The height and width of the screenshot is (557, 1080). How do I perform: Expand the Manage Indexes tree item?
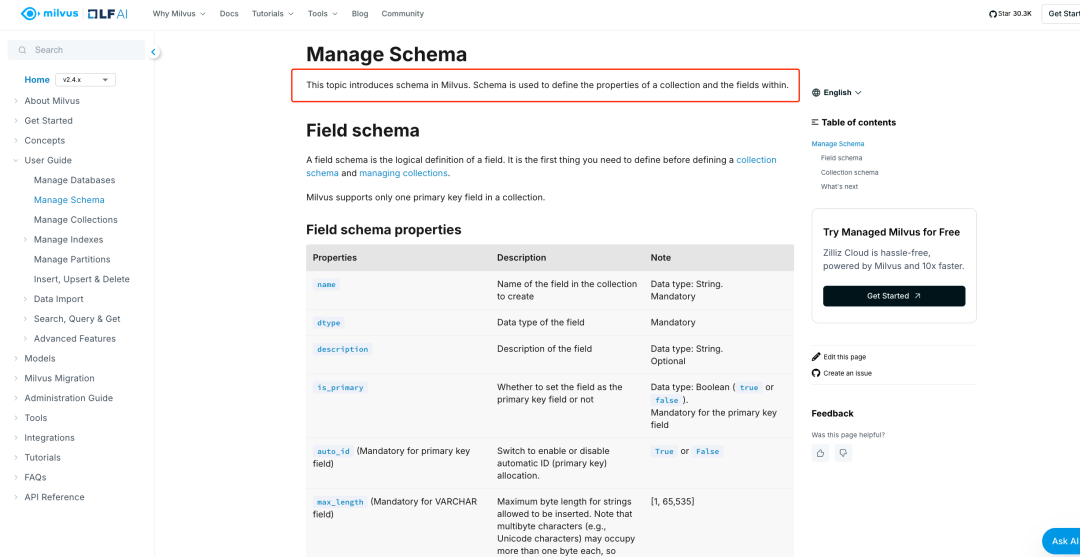(25, 240)
